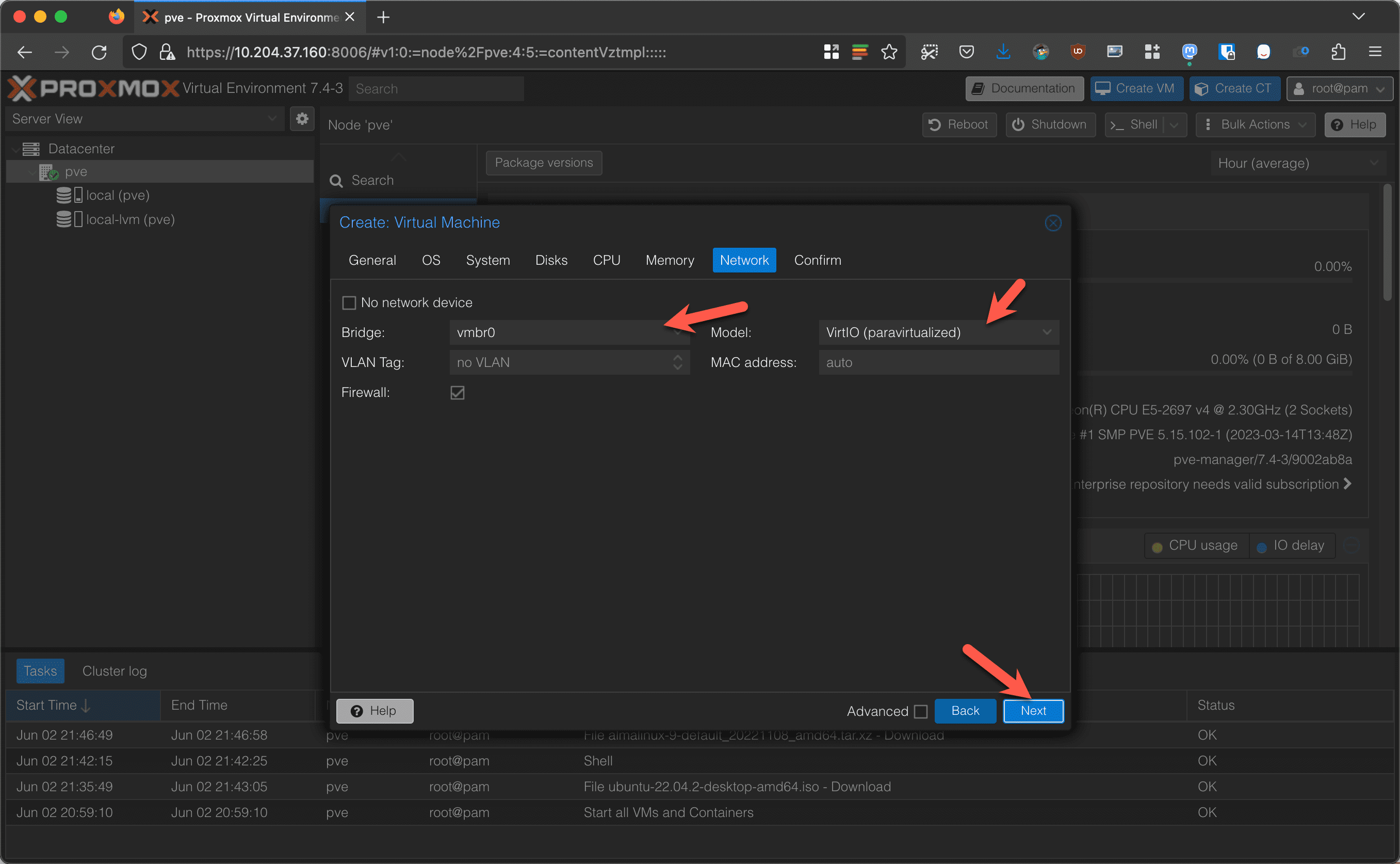Click the Mastodon extension icon

[x=1190, y=52]
